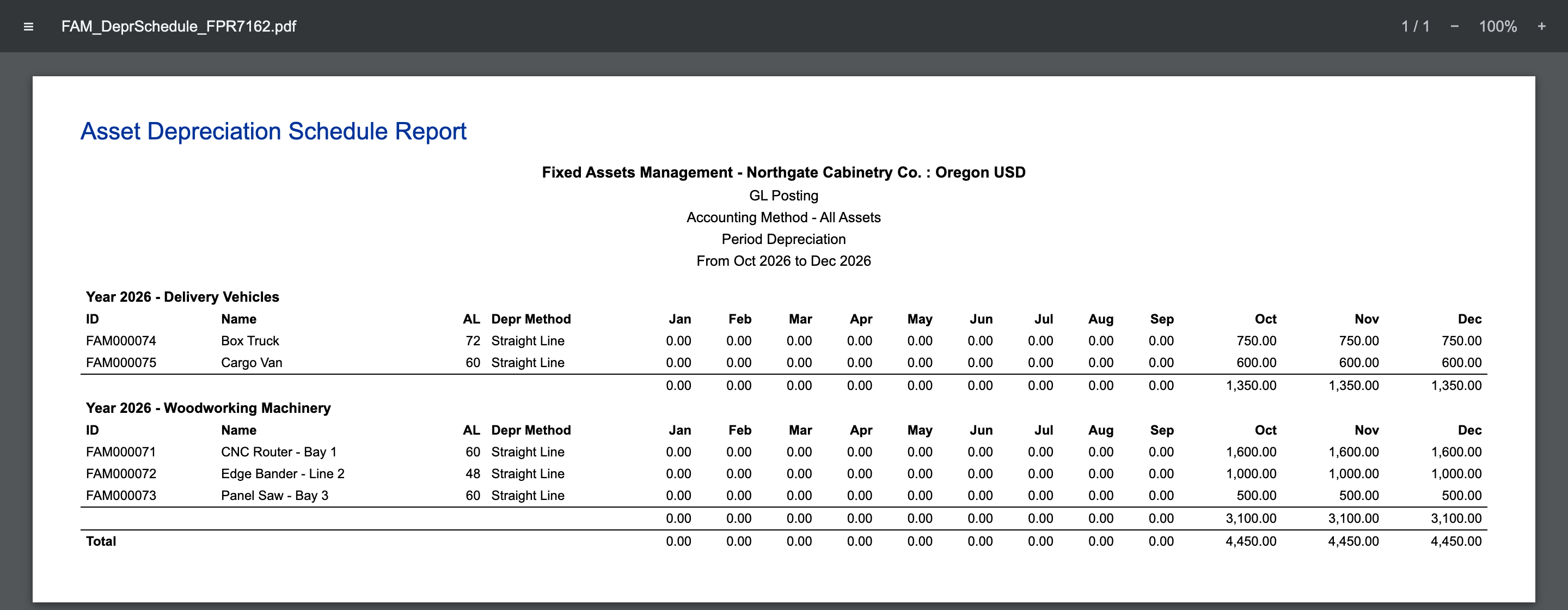Click asset ID FAM000072
The height and width of the screenshot is (610, 1568).
(x=121, y=474)
